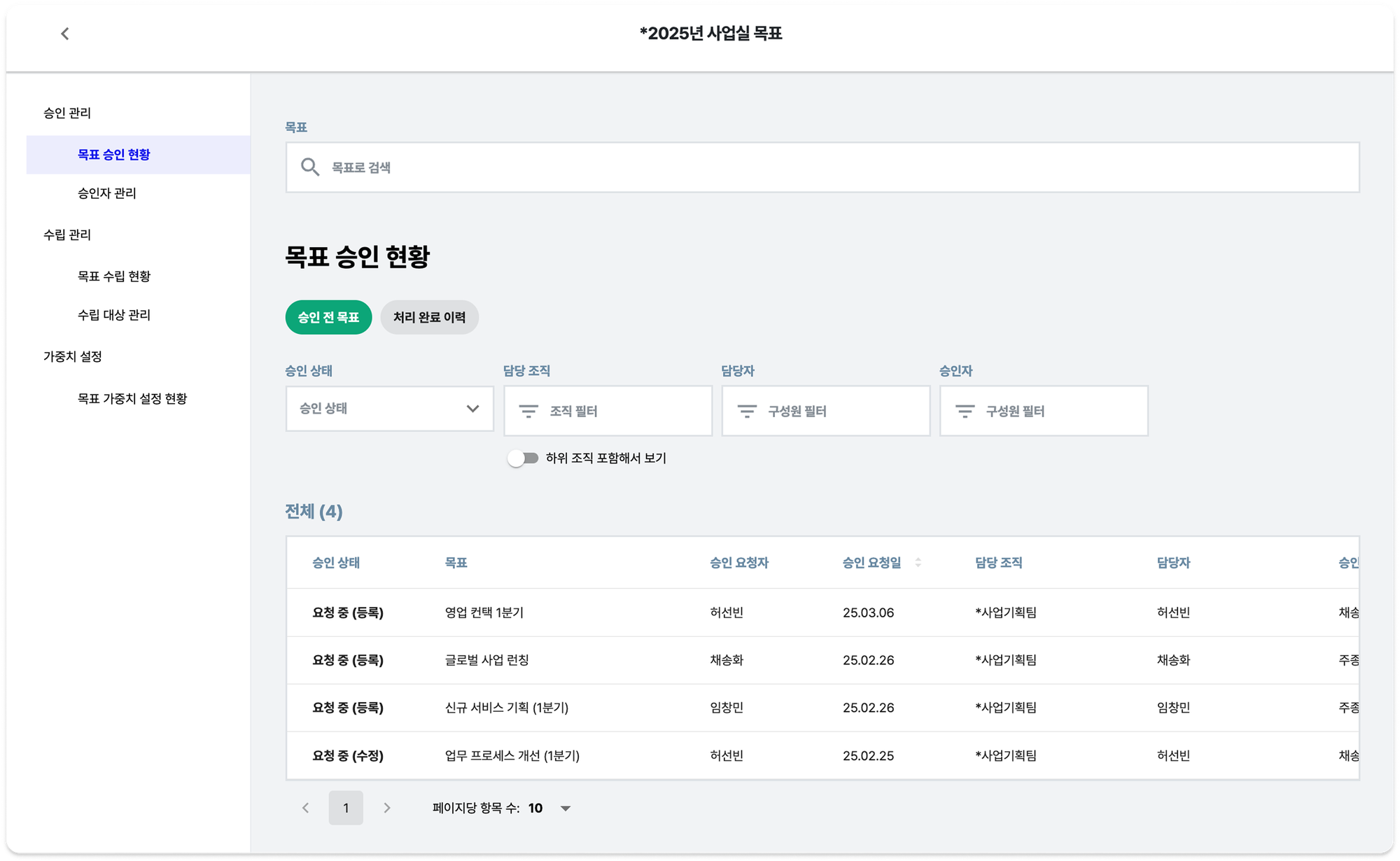Viewport: 1400px width, 861px height.
Task: Enable 하위 조직 포함해서 보기 toggle
Action: (x=522, y=458)
